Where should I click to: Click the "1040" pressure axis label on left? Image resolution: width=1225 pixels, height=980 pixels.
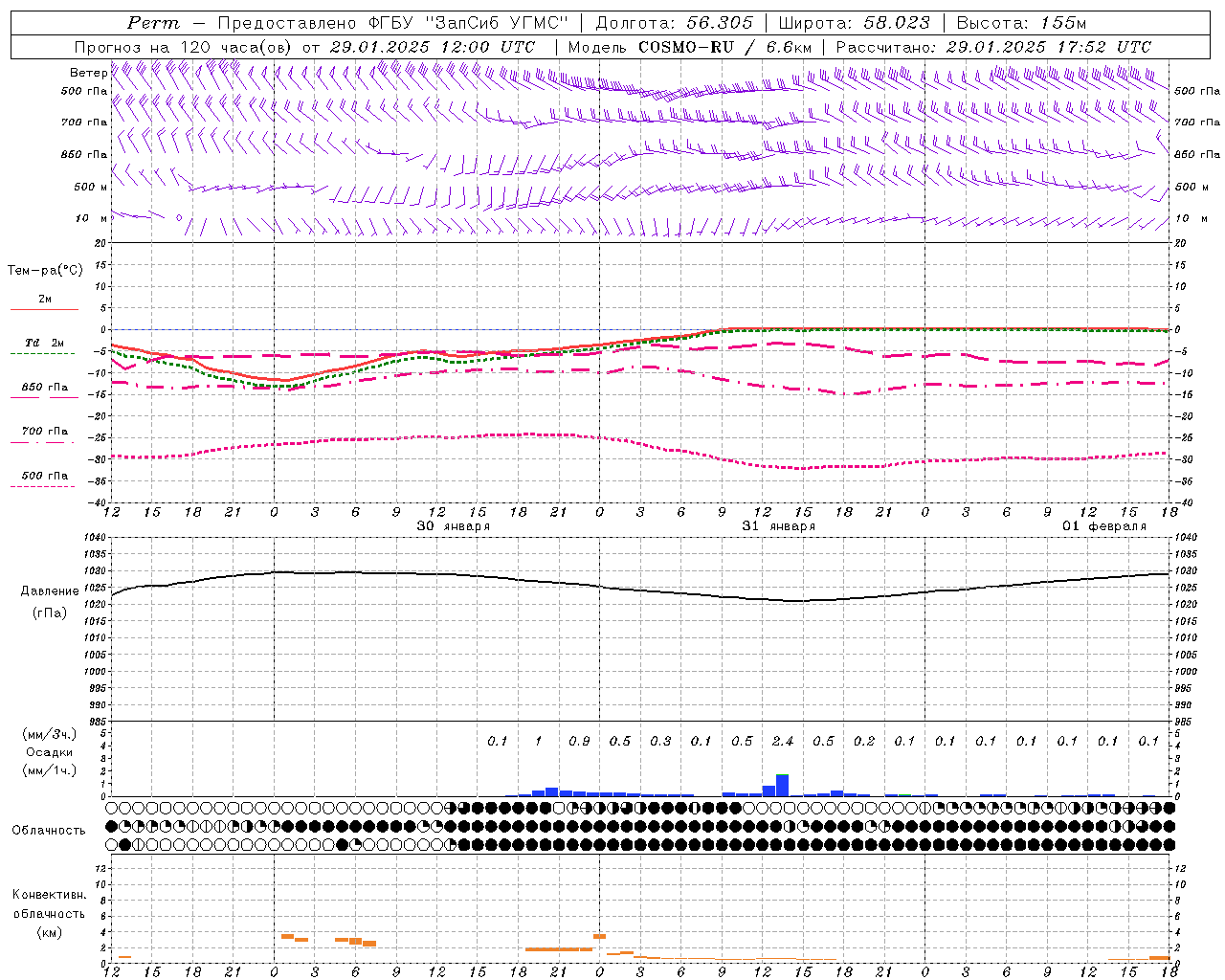click(93, 538)
